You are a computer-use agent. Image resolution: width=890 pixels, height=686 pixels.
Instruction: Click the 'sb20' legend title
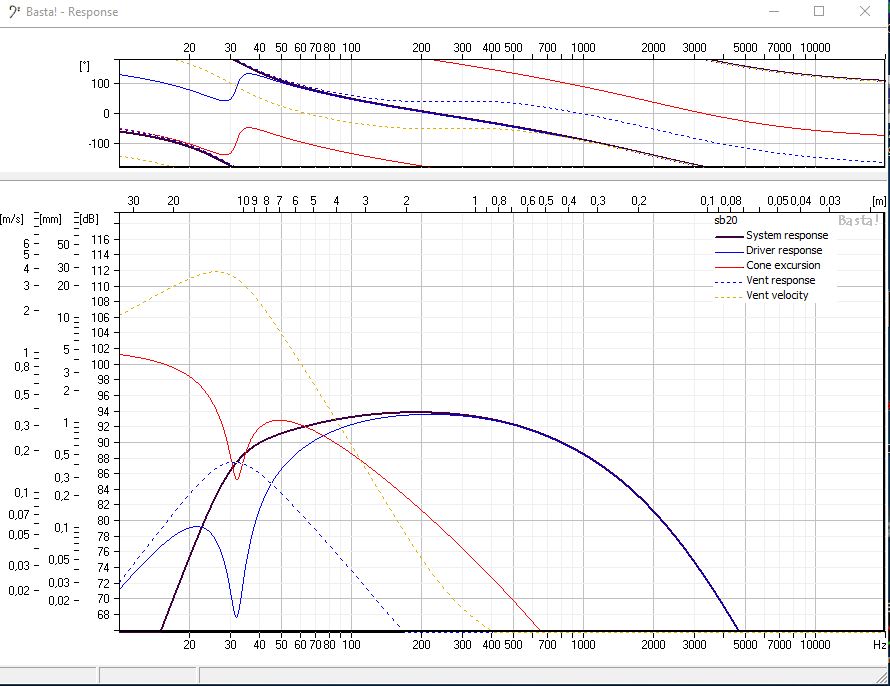click(725, 220)
